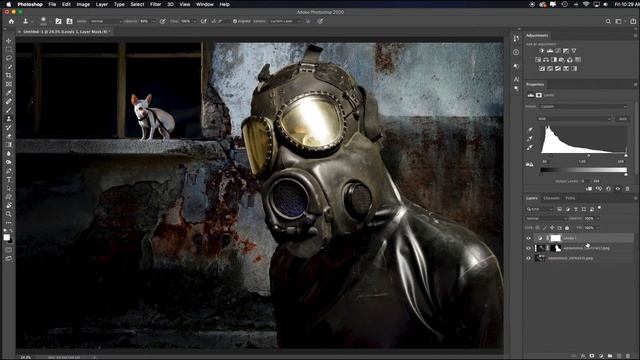Select the Crop tool
640x360 pixels.
pyautogui.click(x=9, y=76)
